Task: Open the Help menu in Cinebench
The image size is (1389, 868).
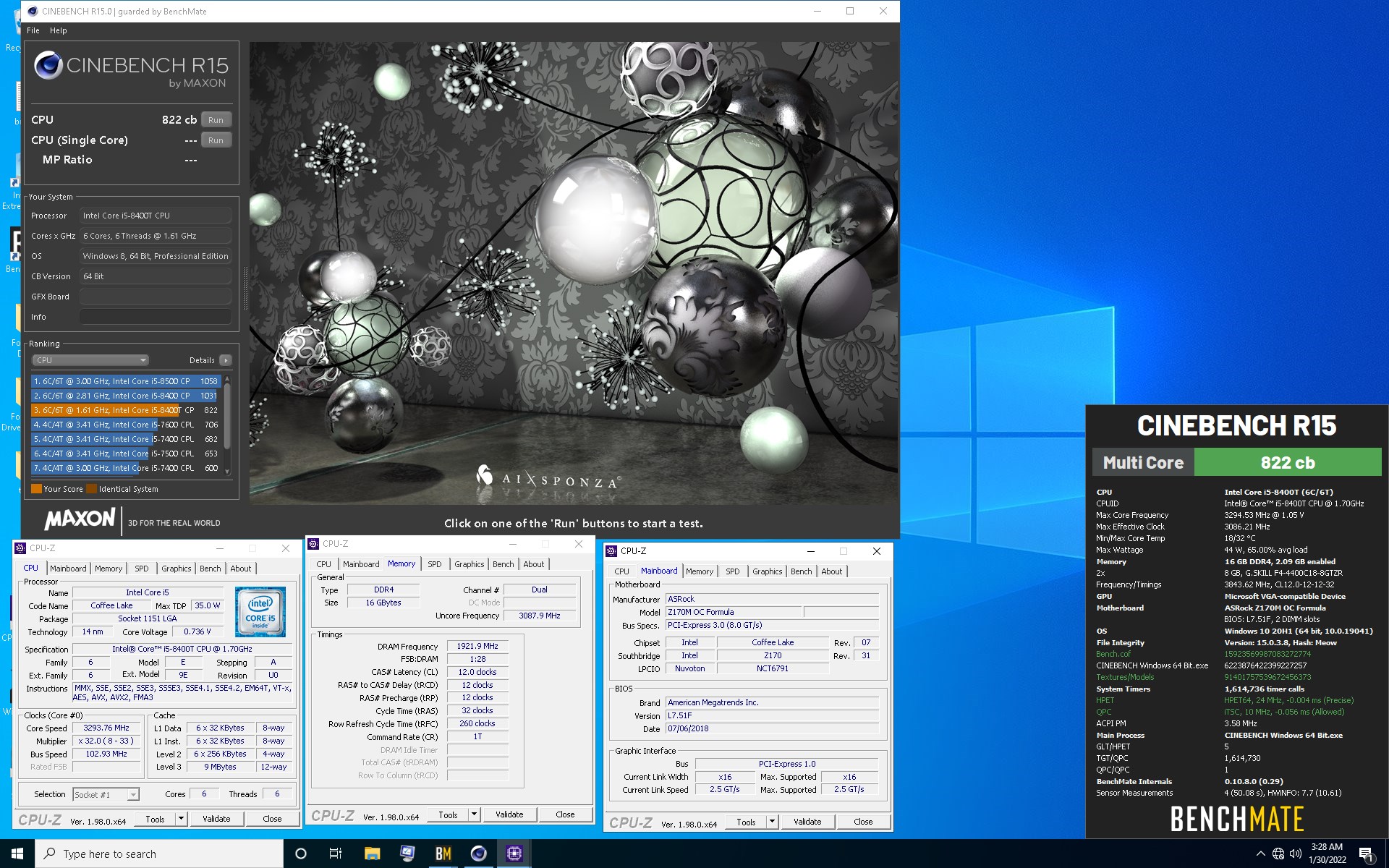Action: coord(59,30)
